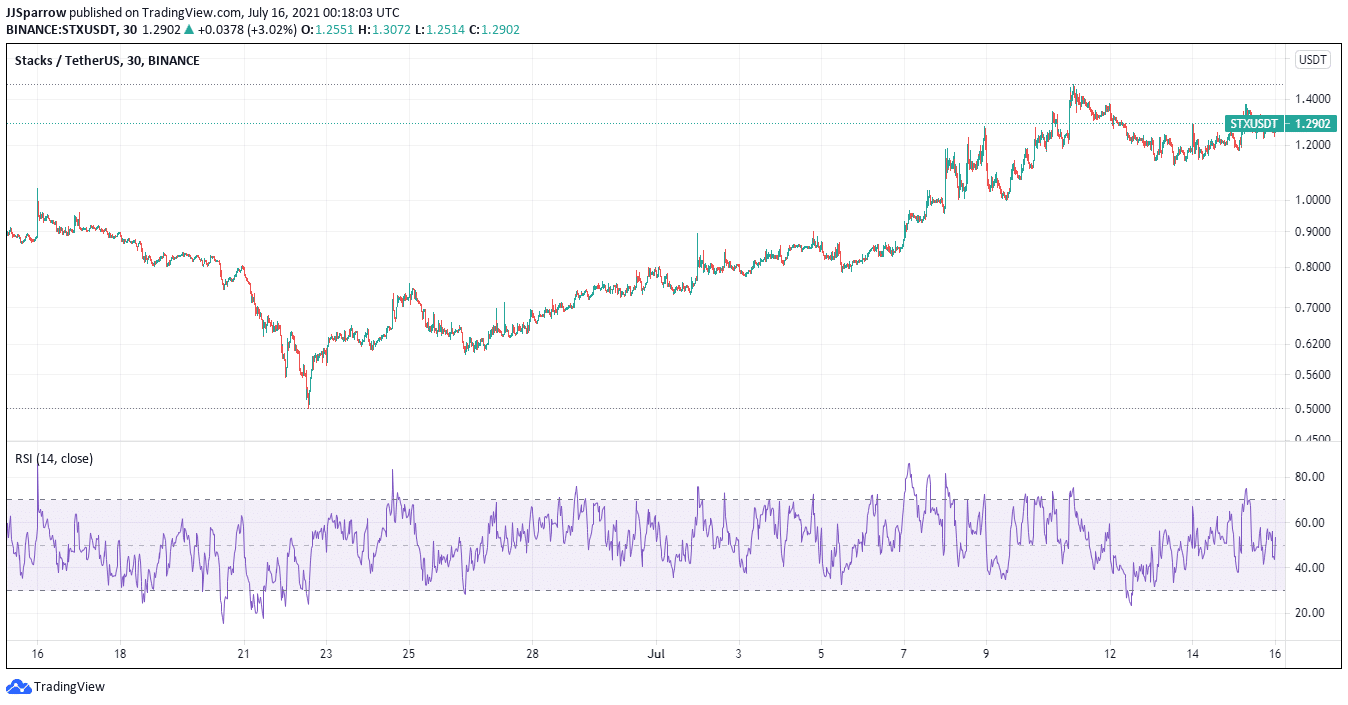Viewport: 1348px width, 705px height.
Task: Click the Stacks / TetherUS chart title
Action: (x=107, y=61)
